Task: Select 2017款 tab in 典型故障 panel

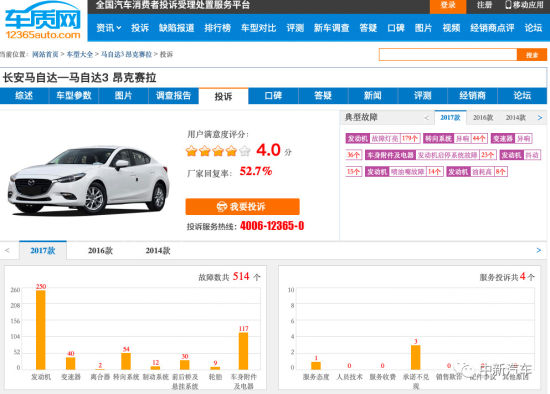Action: (x=450, y=118)
